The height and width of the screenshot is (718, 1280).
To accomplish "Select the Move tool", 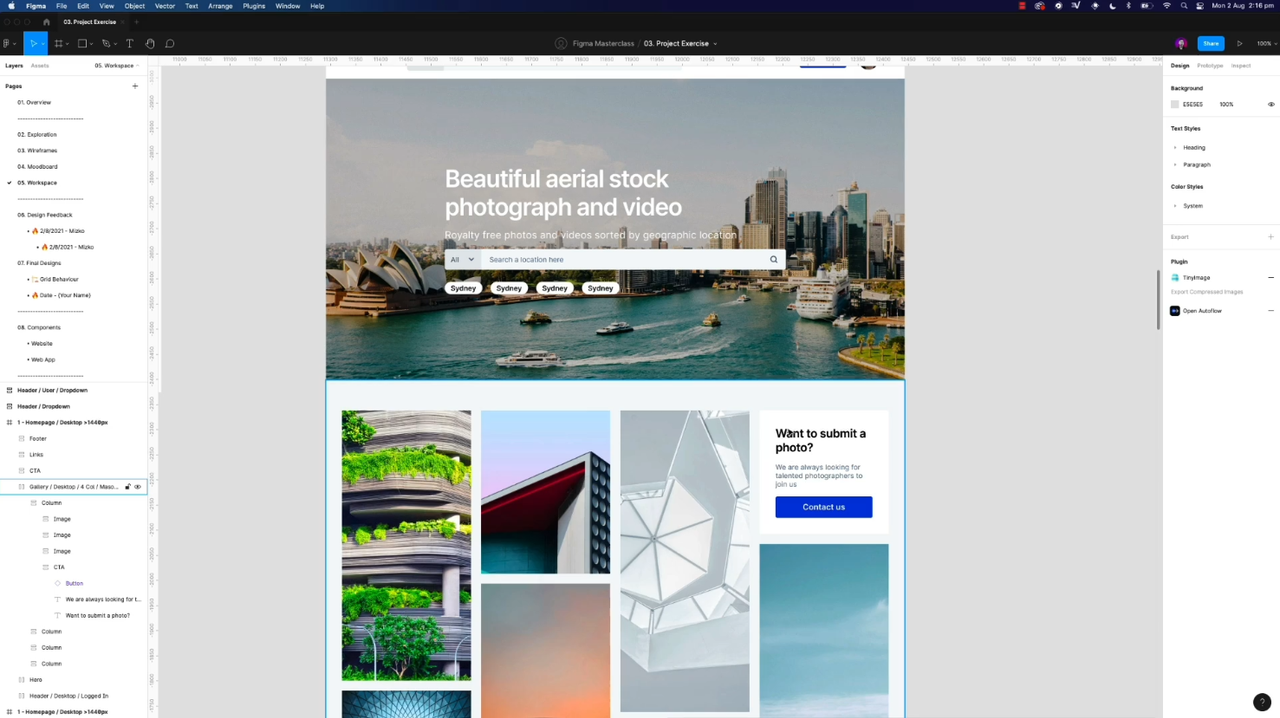I will (x=32, y=43).
